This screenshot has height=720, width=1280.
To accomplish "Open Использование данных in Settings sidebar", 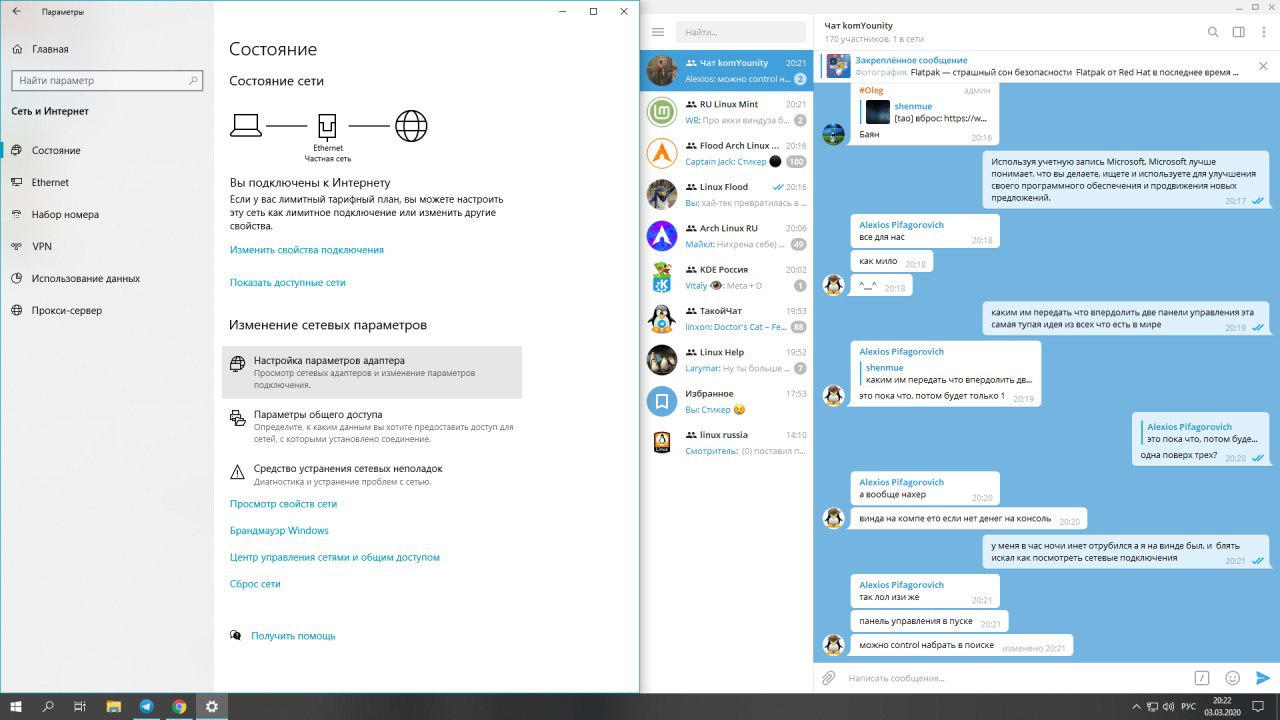I will point(85,278).
